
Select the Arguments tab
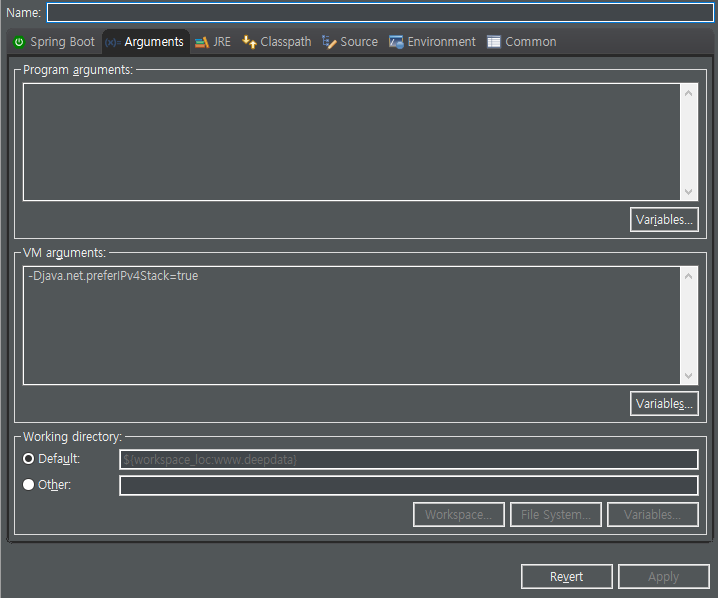(x=145, y=42)
